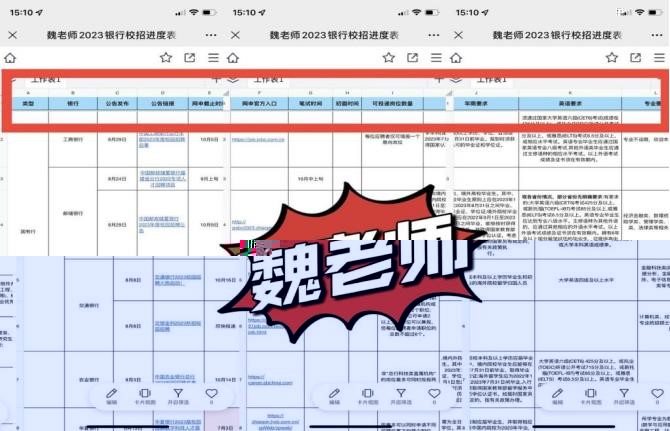Select the 农业银行 cell
The height and width of the screenshot is (431, 670).
(x=89, y=379)
